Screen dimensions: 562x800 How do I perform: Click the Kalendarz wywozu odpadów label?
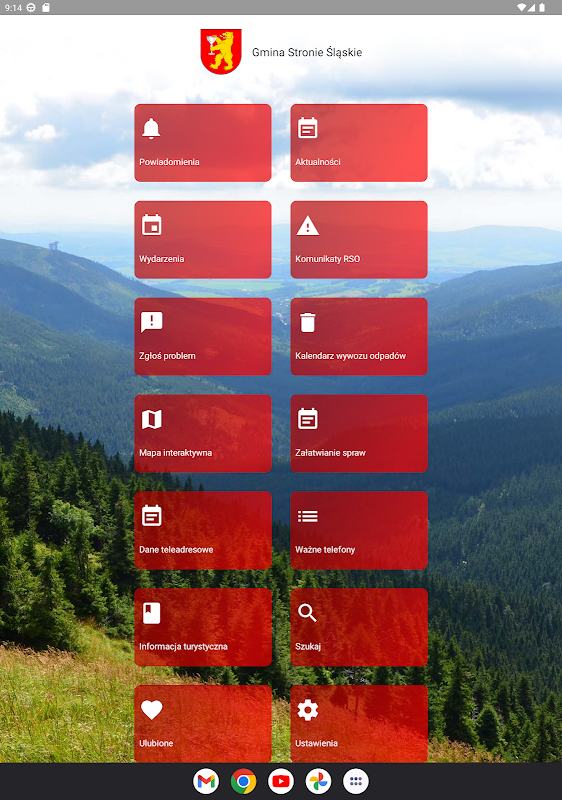350,356
